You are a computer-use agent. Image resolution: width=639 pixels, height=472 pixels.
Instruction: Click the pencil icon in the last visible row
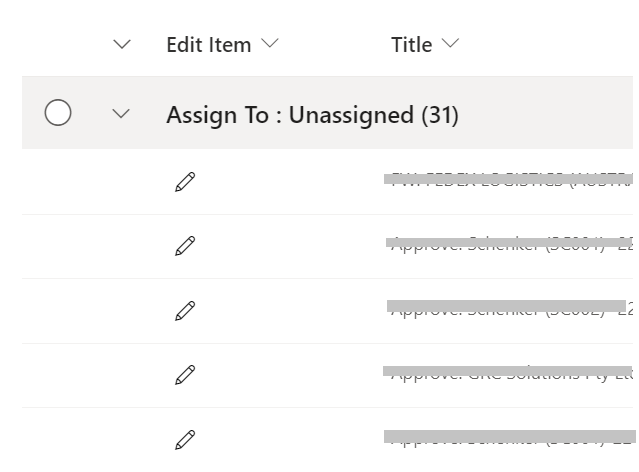185,439
